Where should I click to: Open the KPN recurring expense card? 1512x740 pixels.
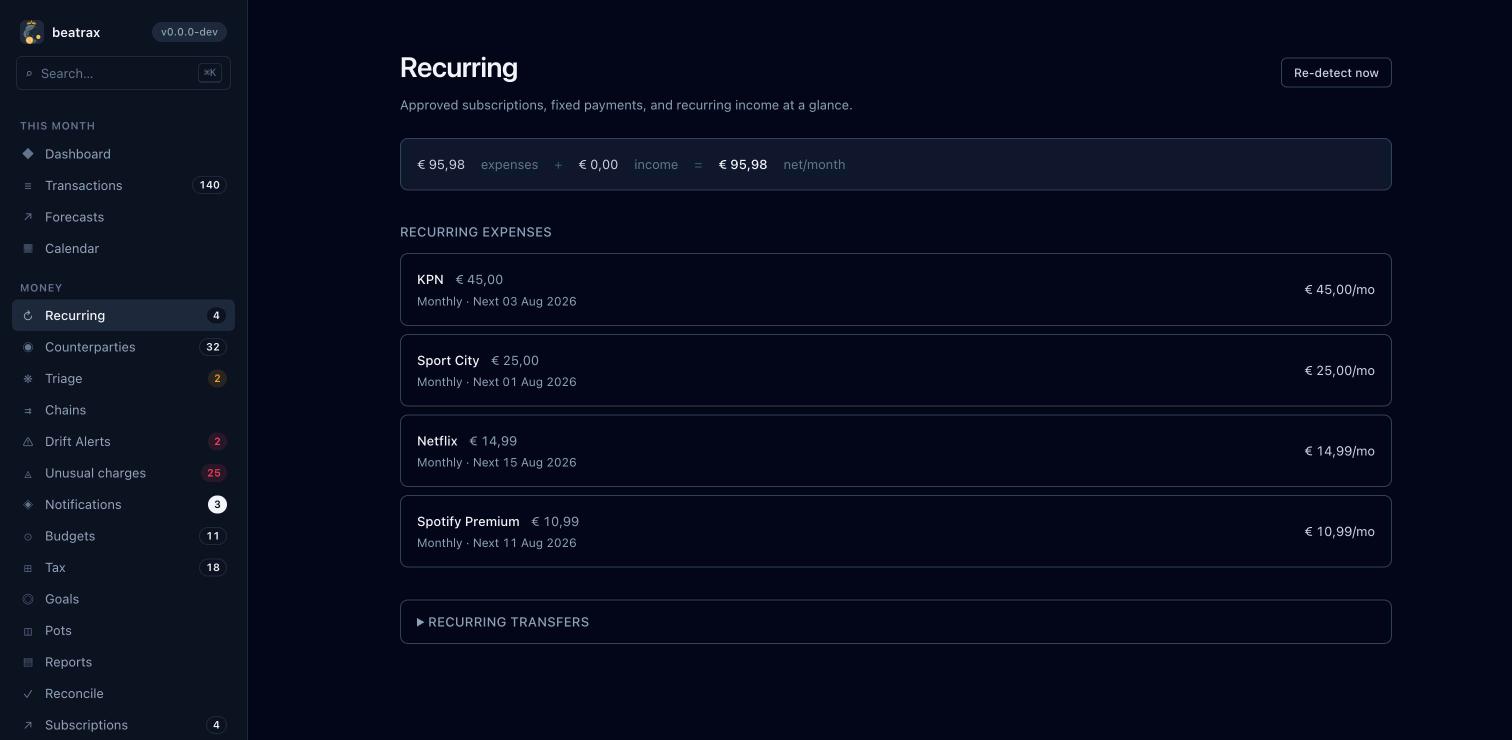point(895,289)
